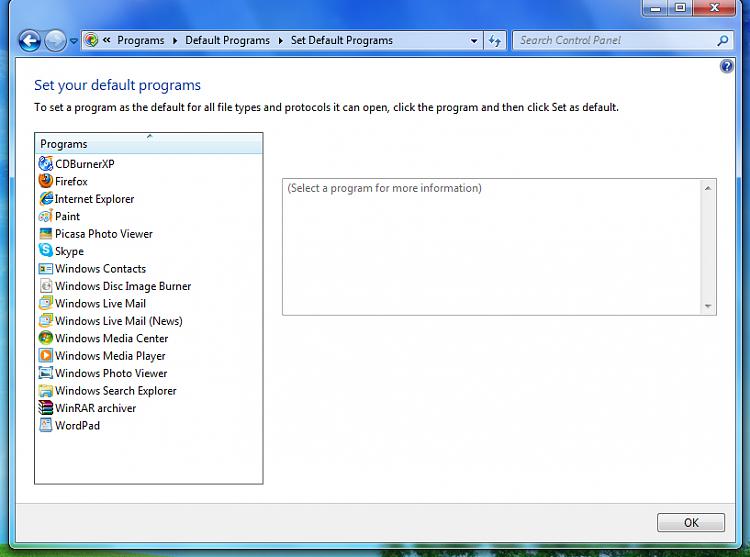The width and height of the screenshot is (750, 557).
Task: Select Picasa Photo Viewer by its name
Action: [x=104, y=234]
